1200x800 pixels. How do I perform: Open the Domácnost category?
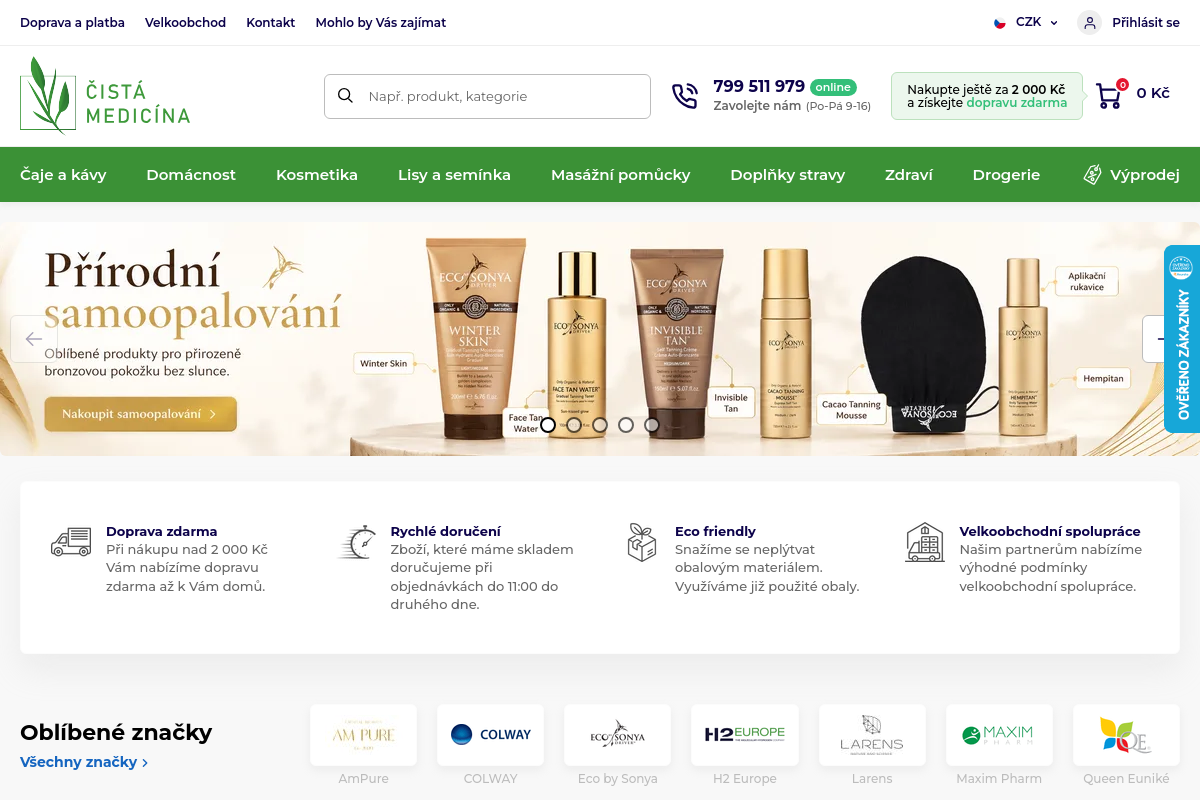pos(191,175)
